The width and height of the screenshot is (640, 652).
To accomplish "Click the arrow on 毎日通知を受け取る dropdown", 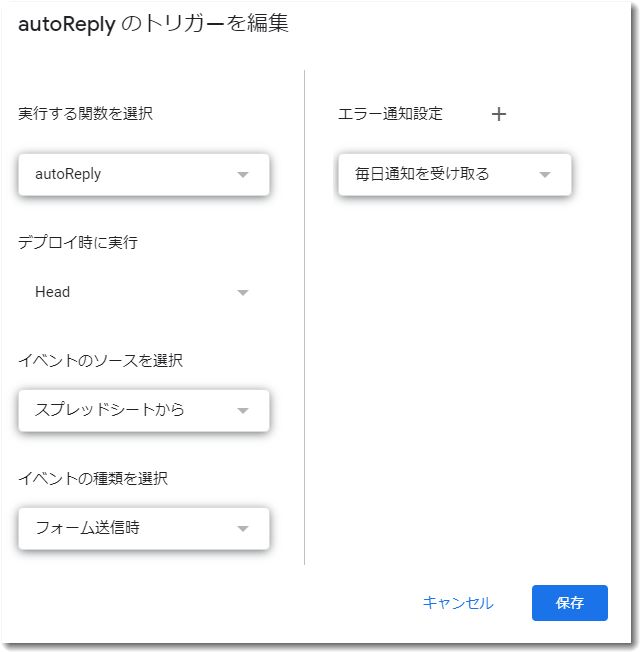I will [545, 175].
